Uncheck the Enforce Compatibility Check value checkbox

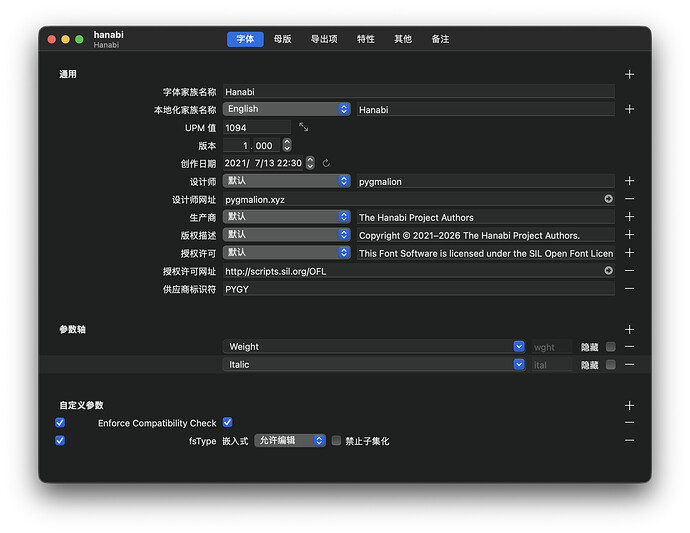click(228, 423)
